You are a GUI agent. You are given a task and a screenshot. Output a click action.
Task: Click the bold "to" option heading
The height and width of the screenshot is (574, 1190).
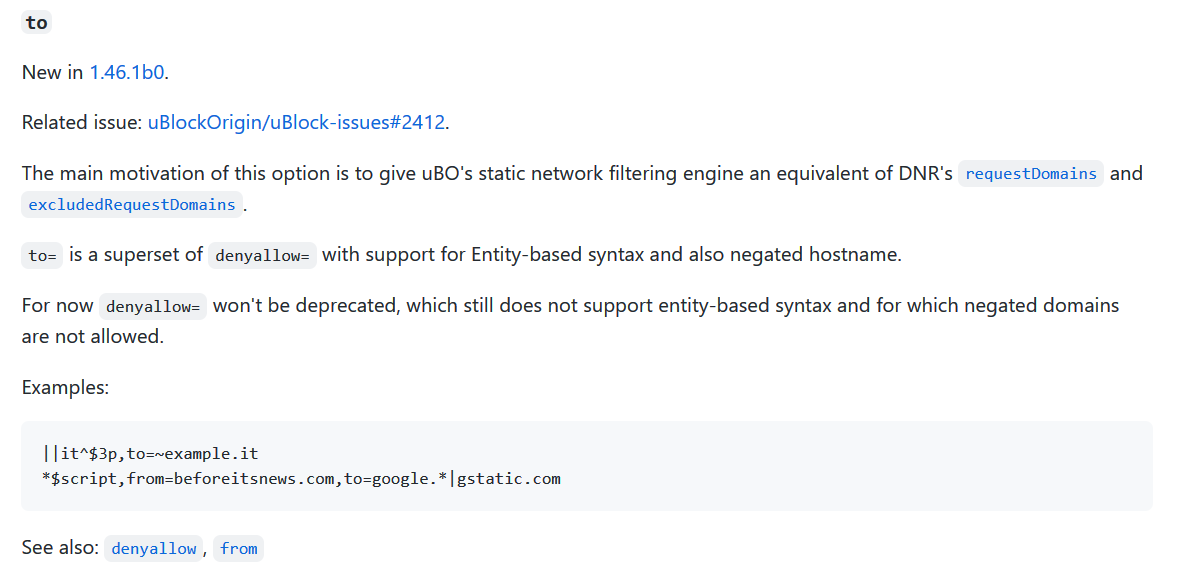pyautogui.click(x=36, y=23)
